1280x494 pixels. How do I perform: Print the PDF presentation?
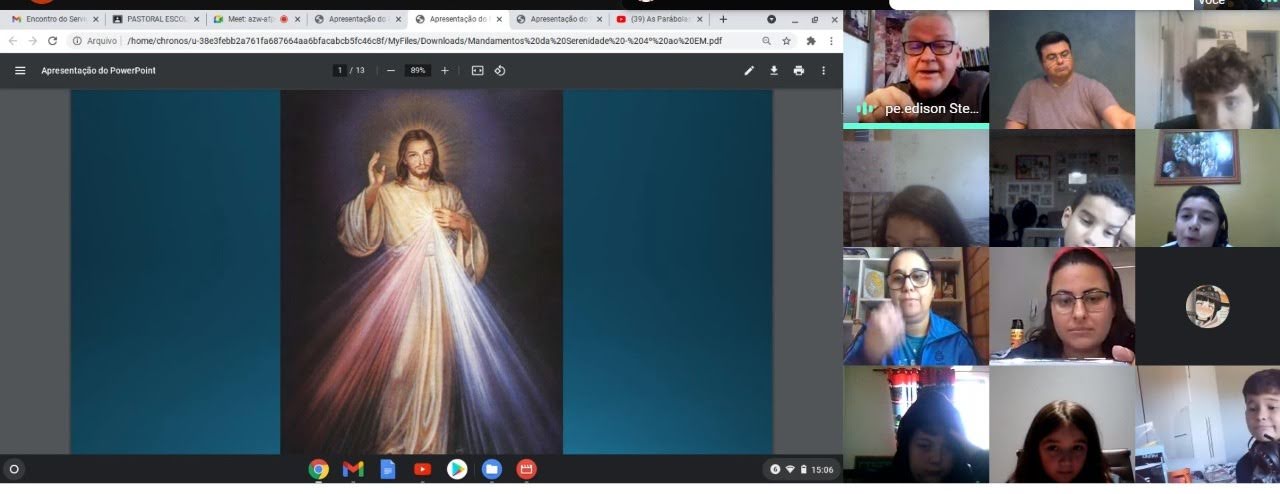[x=798, y=71]
